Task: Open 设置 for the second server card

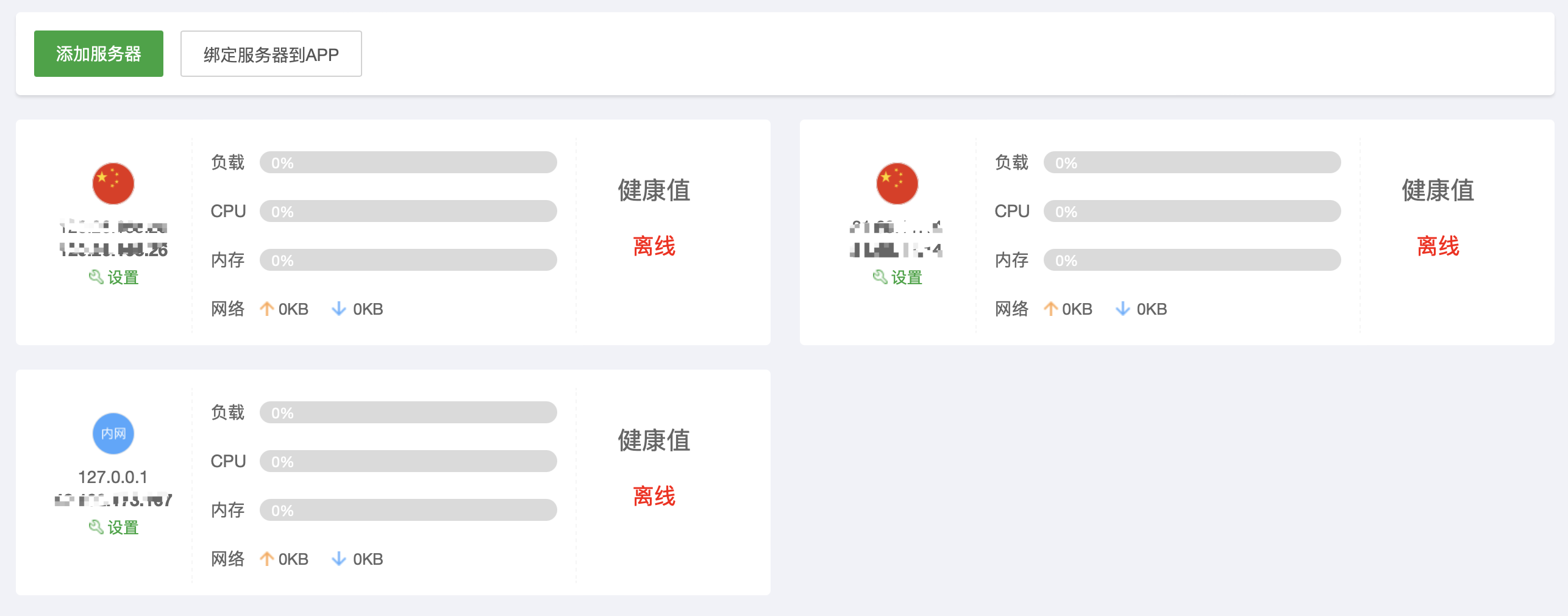Action: click(897, 278)
